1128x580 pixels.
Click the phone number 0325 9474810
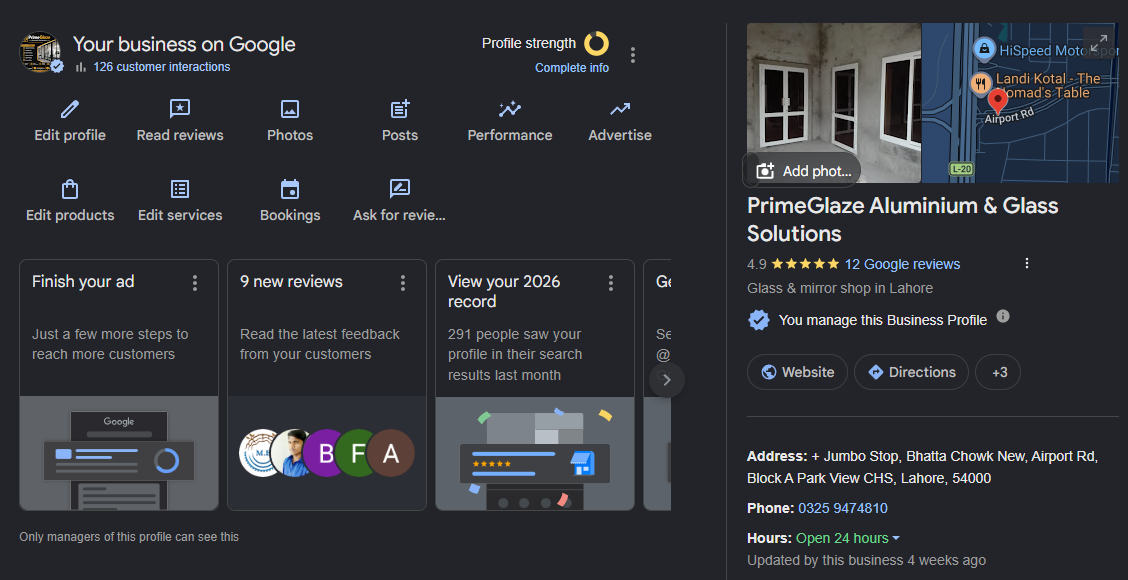pyautogui.click(x=842, y=509)
